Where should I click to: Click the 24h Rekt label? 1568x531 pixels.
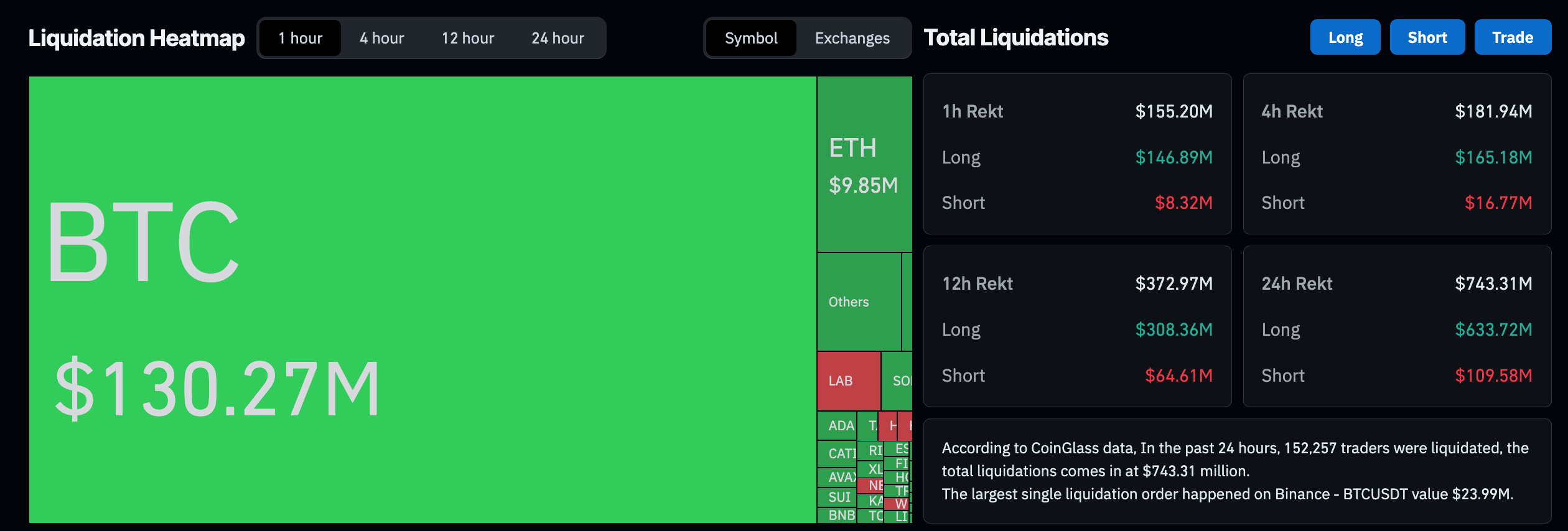tap(1297, 284)
